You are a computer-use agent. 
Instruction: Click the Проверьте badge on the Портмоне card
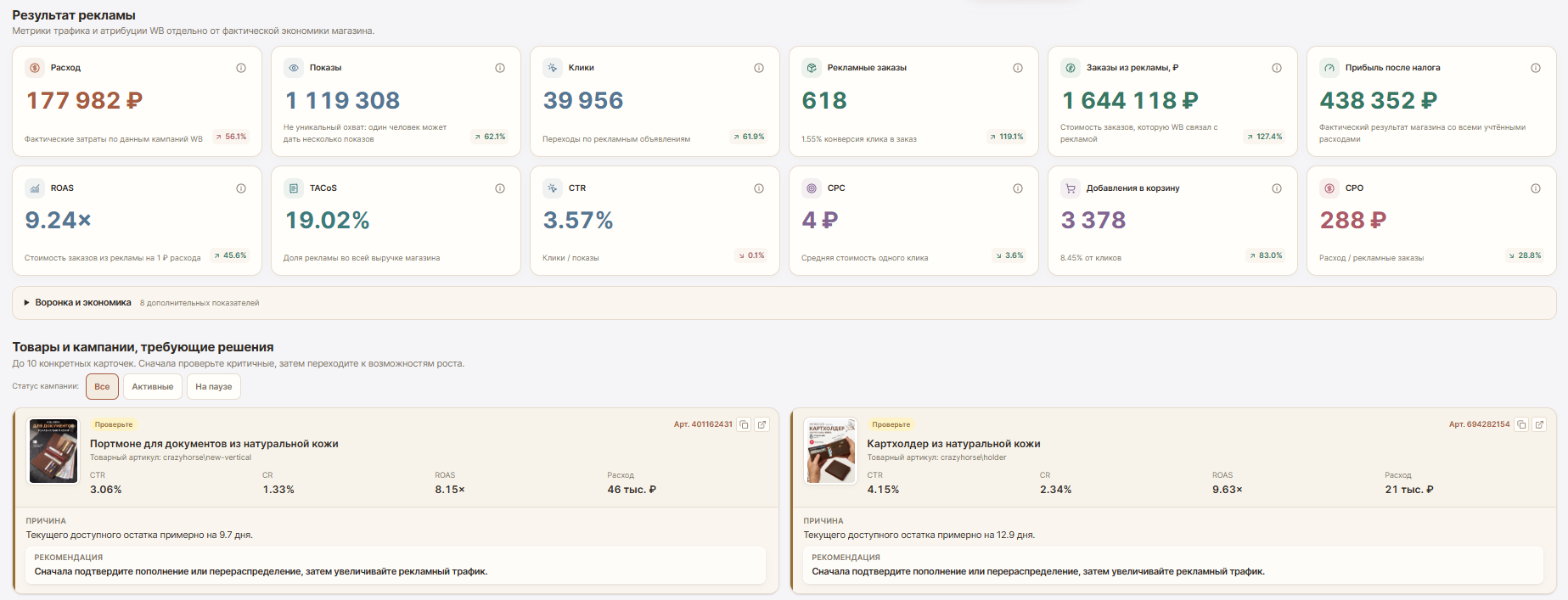[114, 424]
